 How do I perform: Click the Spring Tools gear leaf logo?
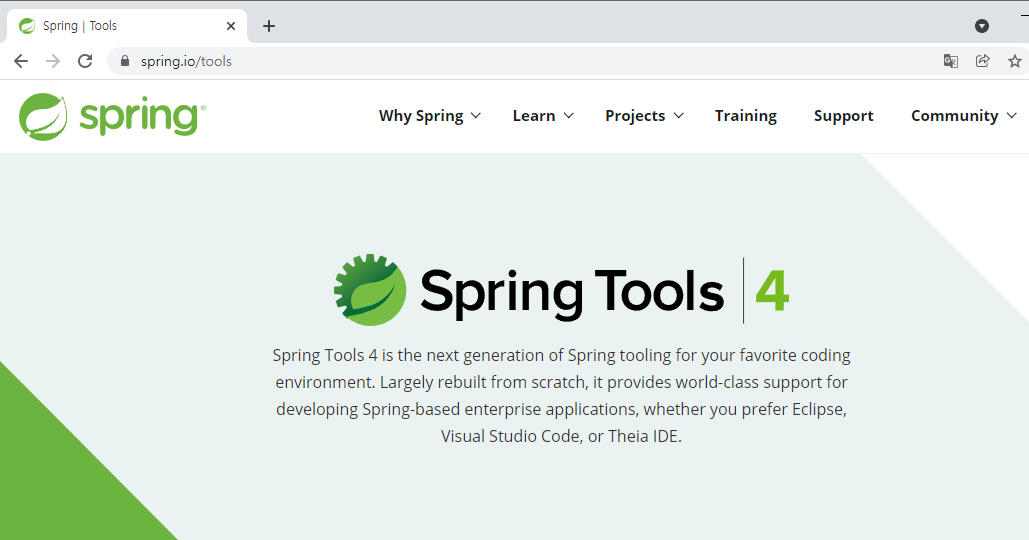370,290
